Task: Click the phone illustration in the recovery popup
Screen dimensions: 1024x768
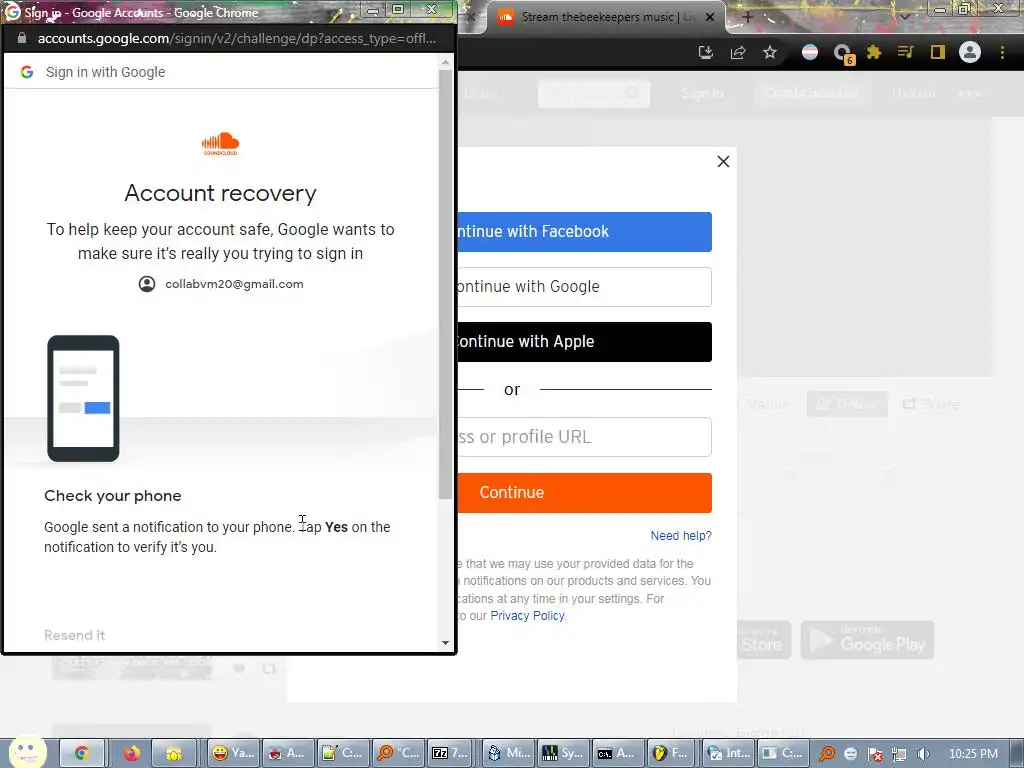Action: 83,398
